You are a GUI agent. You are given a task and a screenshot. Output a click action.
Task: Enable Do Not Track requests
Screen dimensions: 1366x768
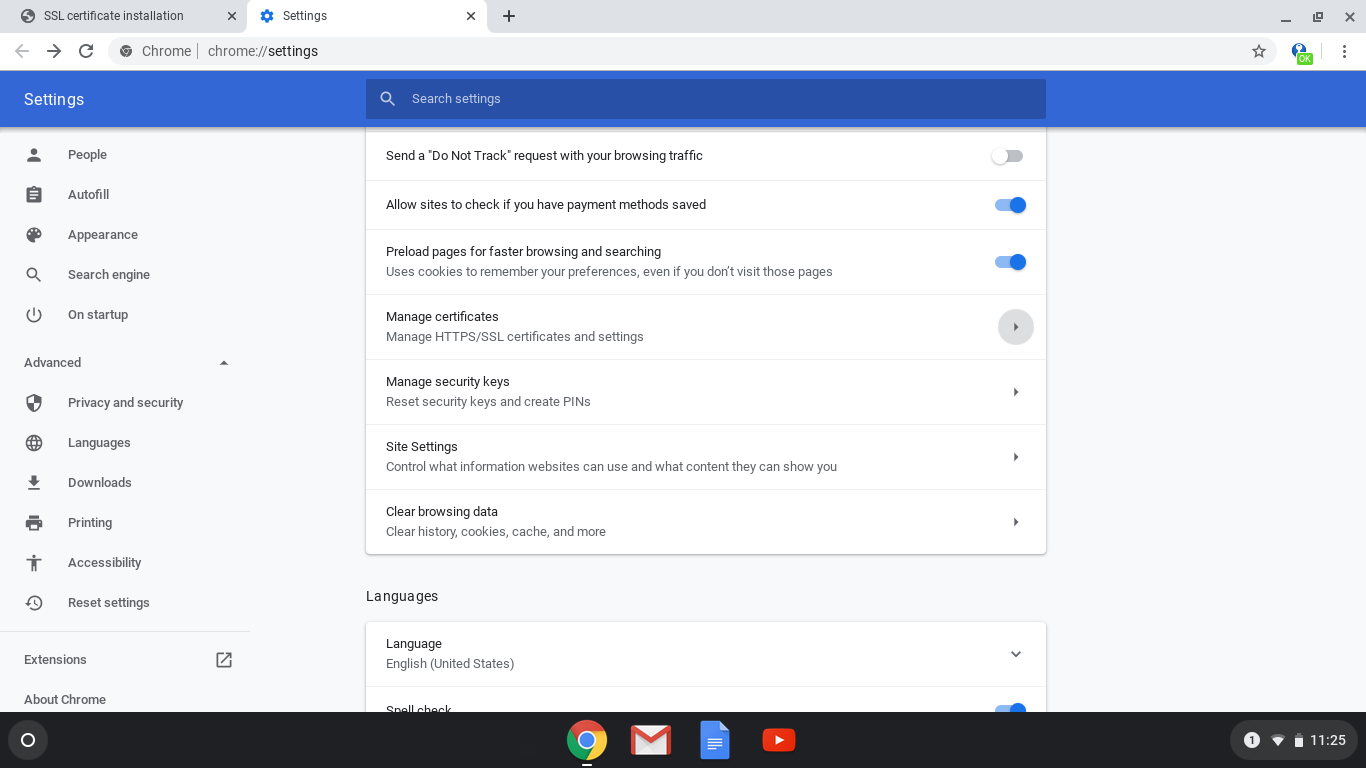pos(1007,155)
